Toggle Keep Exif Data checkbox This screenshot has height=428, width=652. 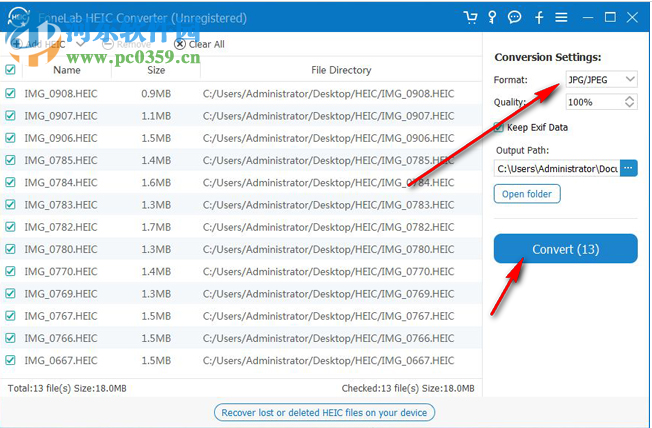click(499, 127)
